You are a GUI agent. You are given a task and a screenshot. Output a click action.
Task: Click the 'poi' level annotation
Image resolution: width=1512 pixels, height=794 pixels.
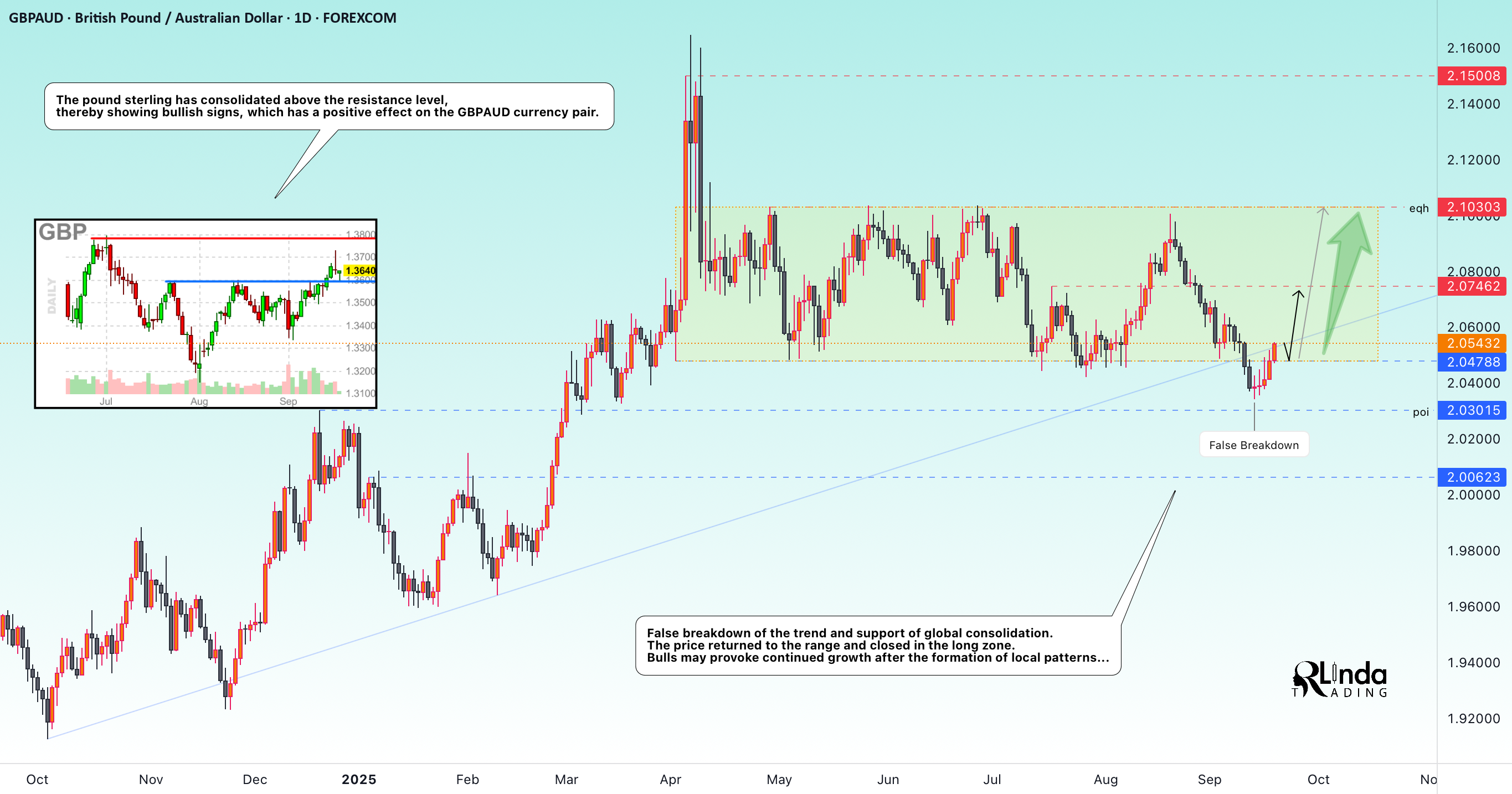(x=1421, y=412)
